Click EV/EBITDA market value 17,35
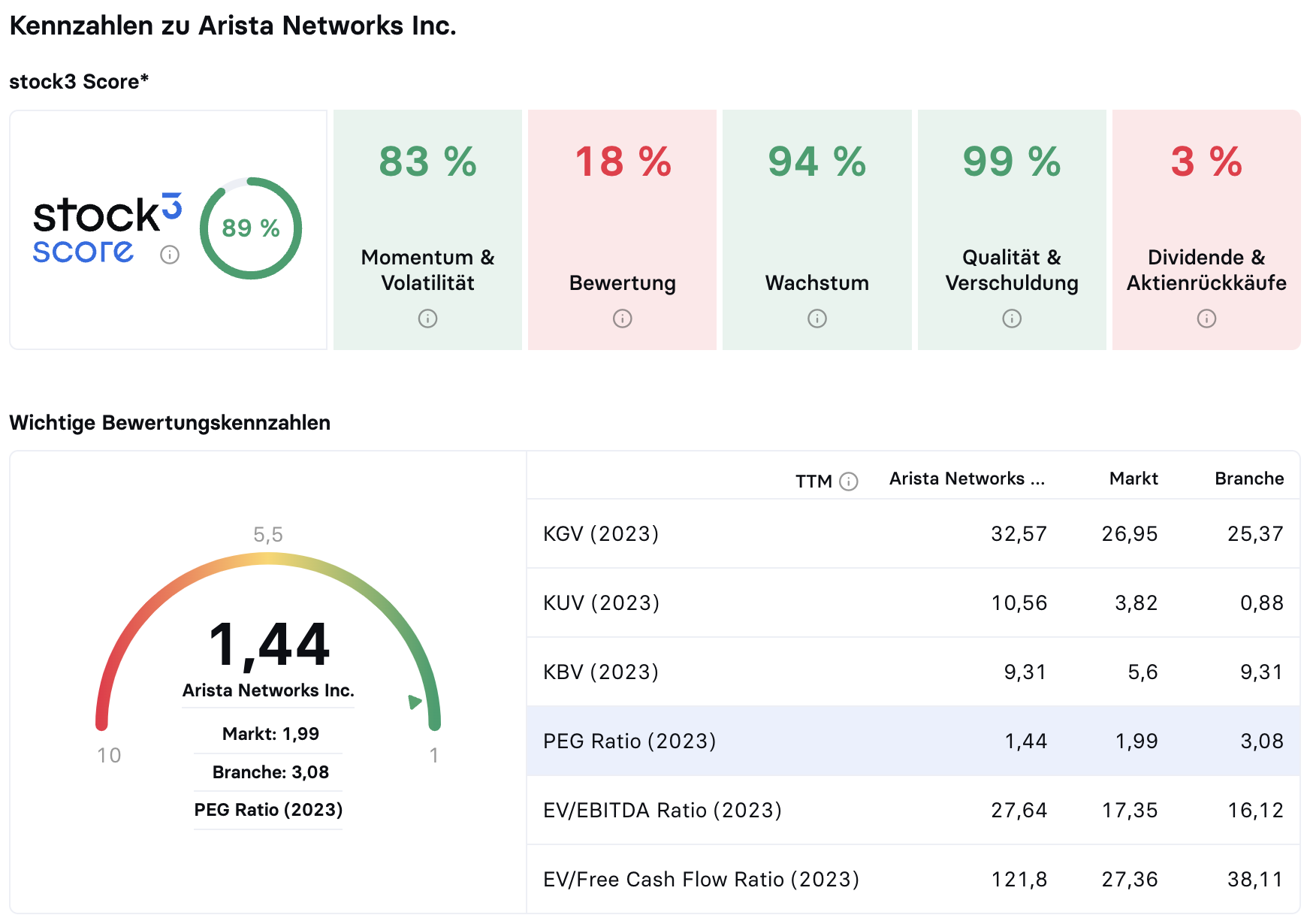This screenshot has width=1307, height=924. coord(1130,810)
